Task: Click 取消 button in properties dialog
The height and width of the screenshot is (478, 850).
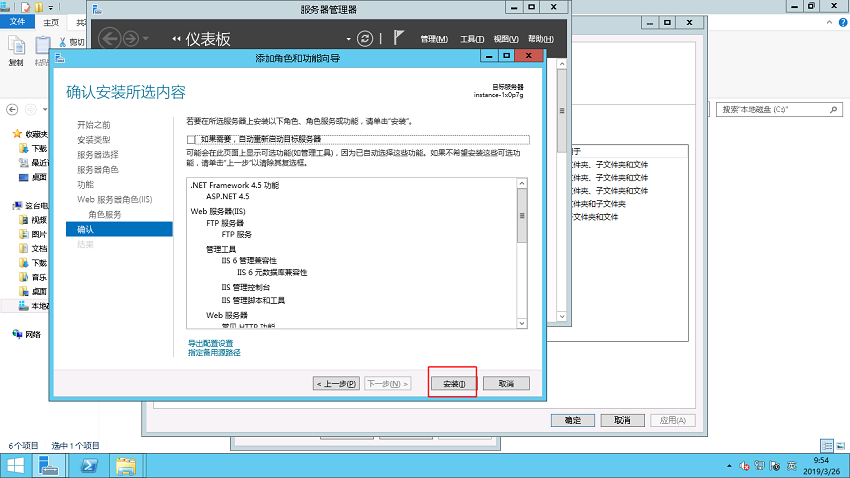Action: click(622, 421)
